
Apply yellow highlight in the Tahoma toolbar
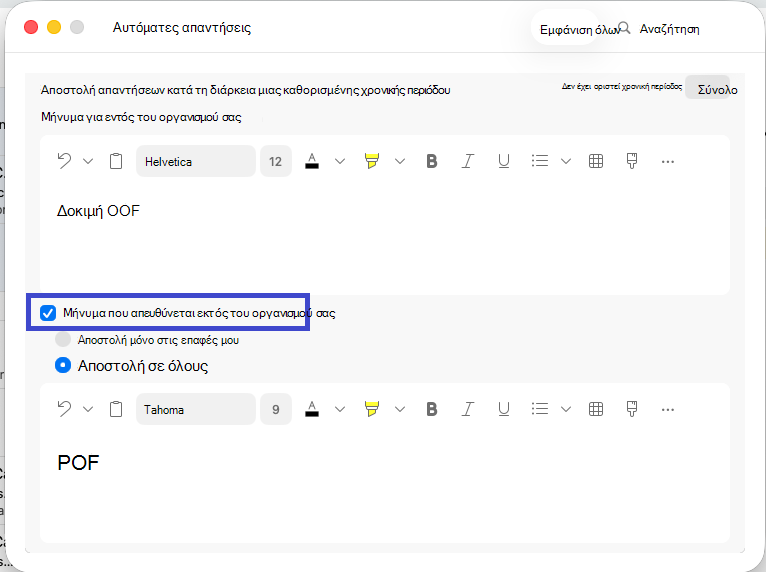tap(372, 409)
